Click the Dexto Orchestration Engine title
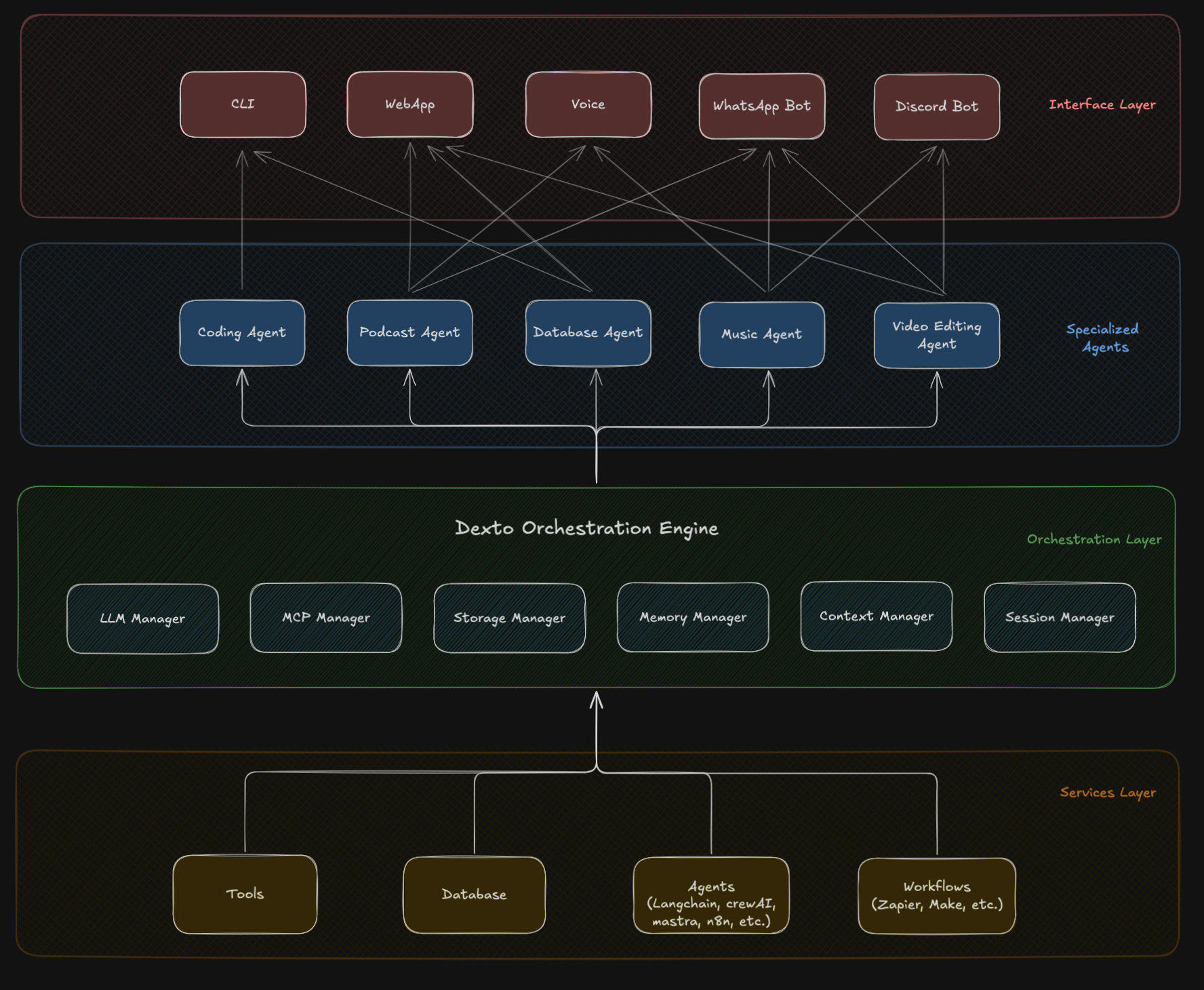The image size is (1204, 990). pyautogui.click(x=586, y=528)
